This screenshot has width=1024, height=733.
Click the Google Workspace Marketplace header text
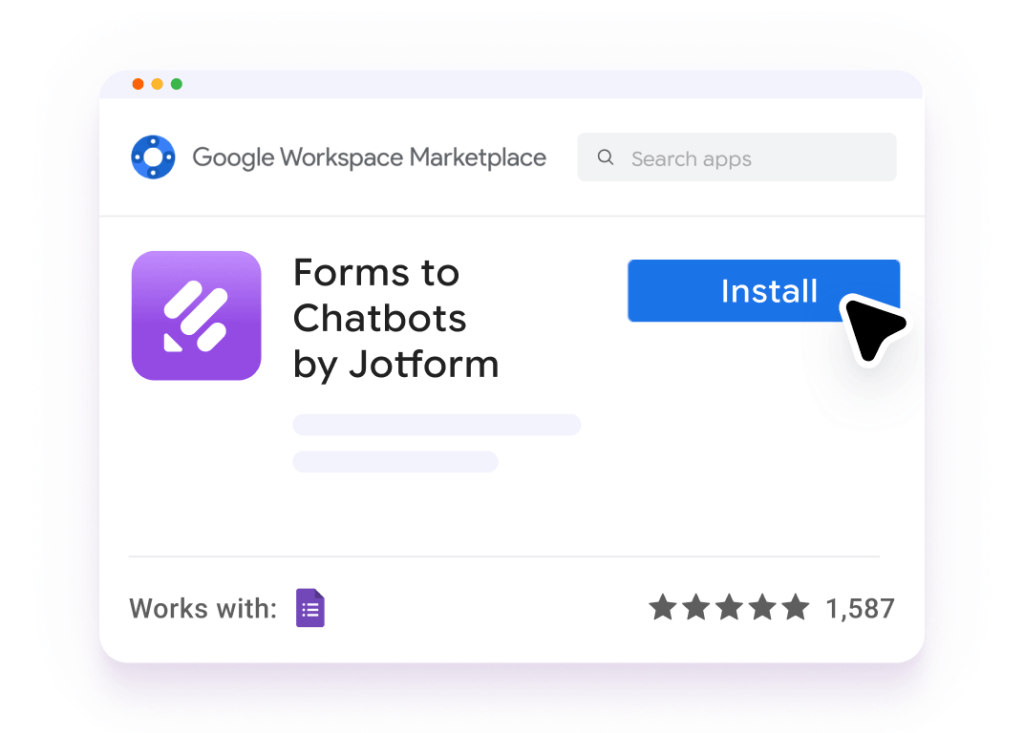(368, 157)
